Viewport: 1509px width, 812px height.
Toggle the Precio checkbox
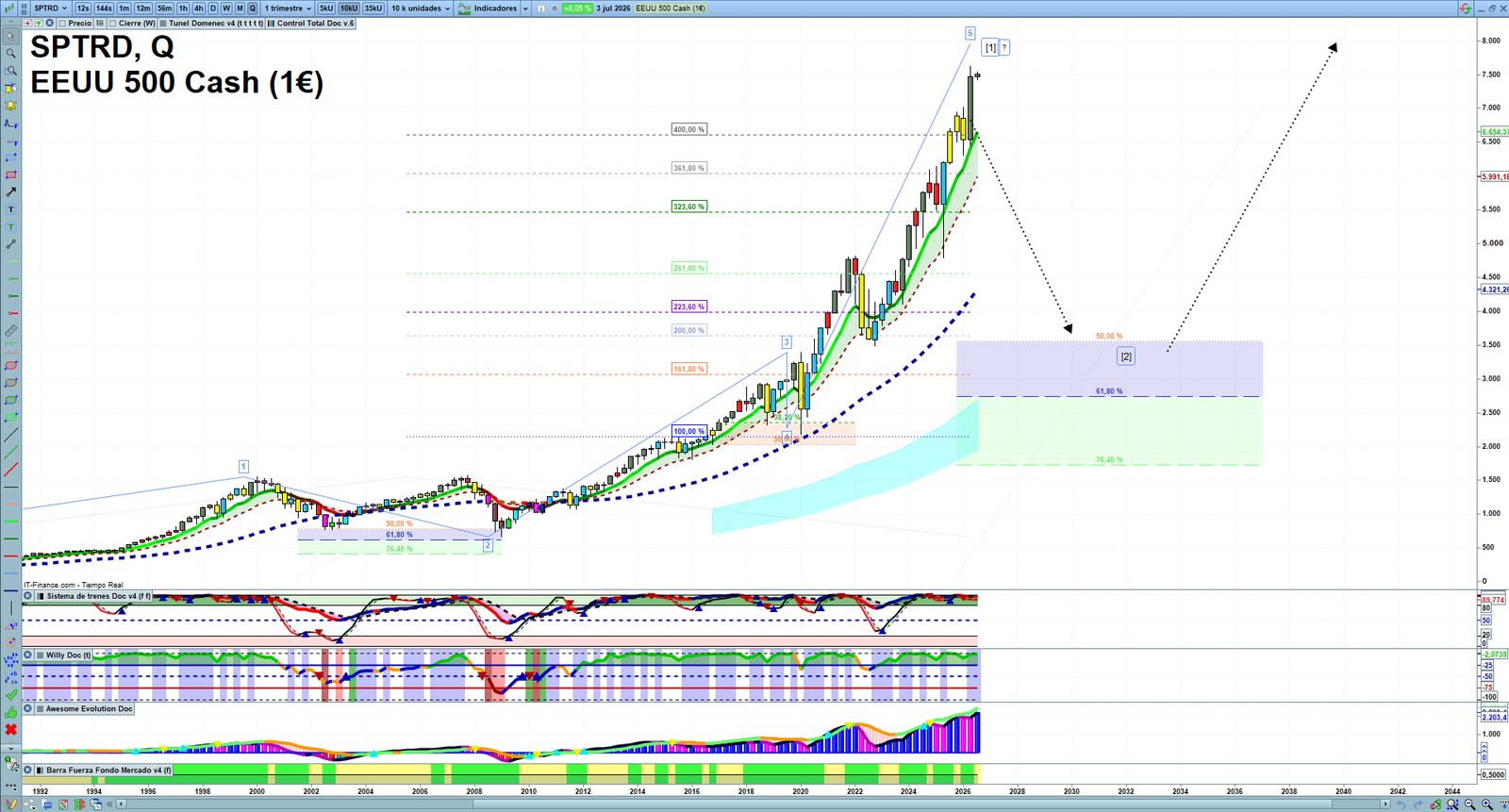click(62, 24)
